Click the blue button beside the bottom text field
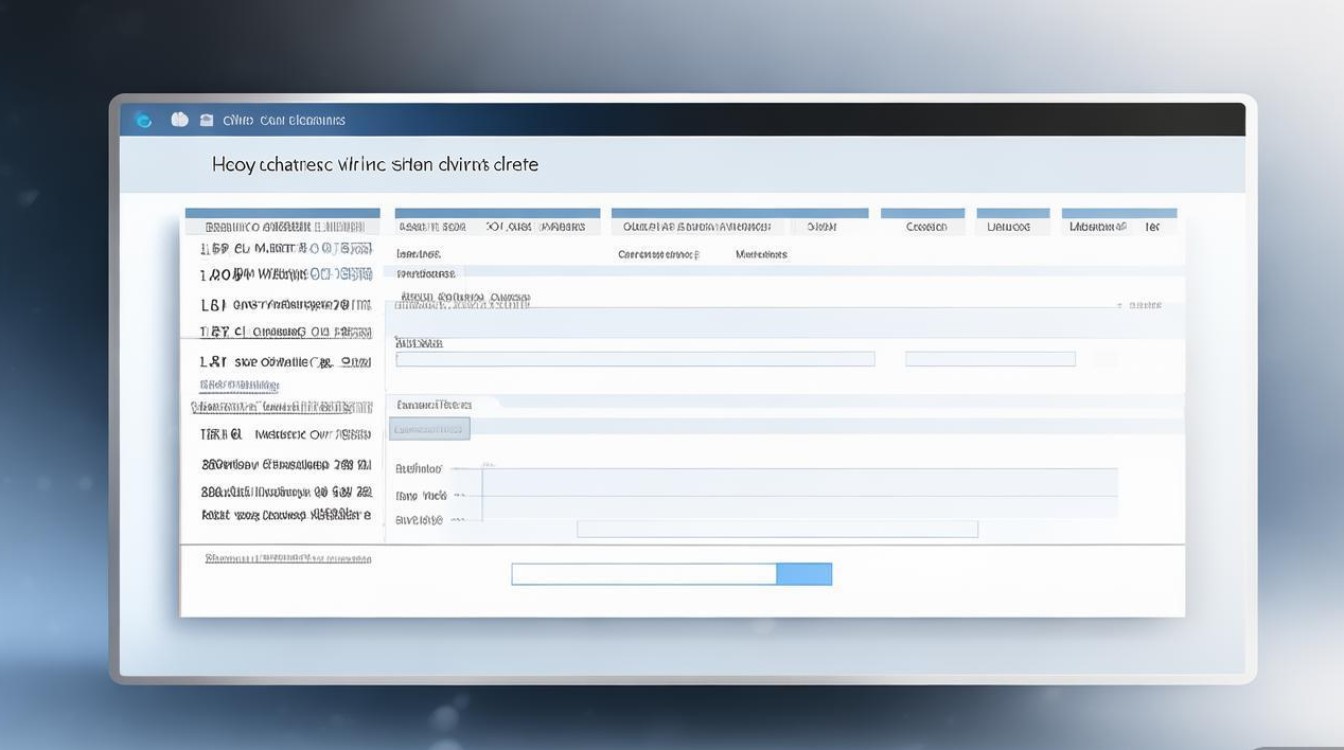The image size is (1344, 750). [x=804, y=574]
